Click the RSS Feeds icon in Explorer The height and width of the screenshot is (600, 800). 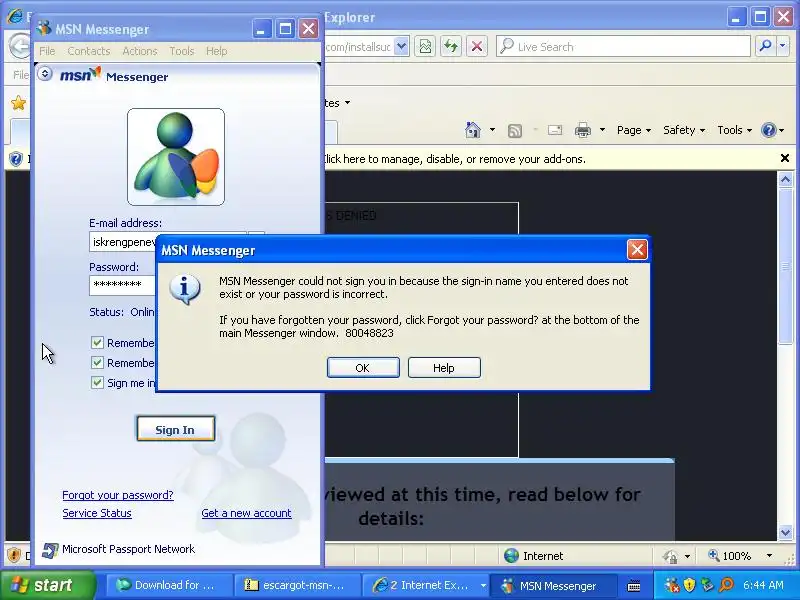(x=515, y=131)
